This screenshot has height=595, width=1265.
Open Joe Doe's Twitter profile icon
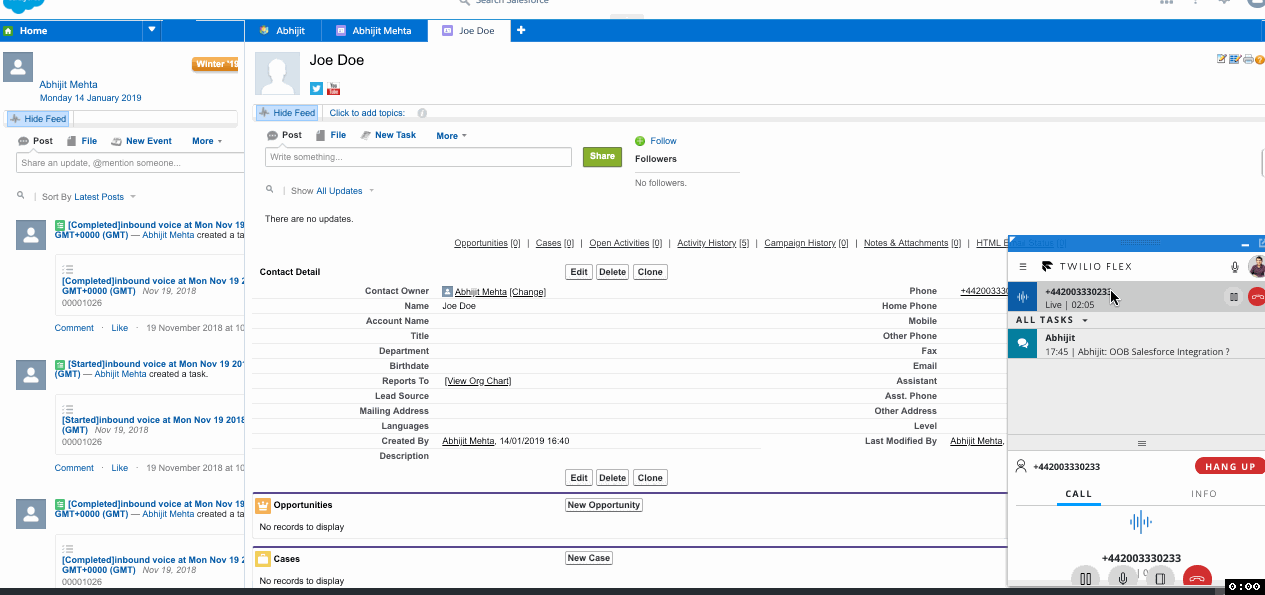tap(316, 89)
